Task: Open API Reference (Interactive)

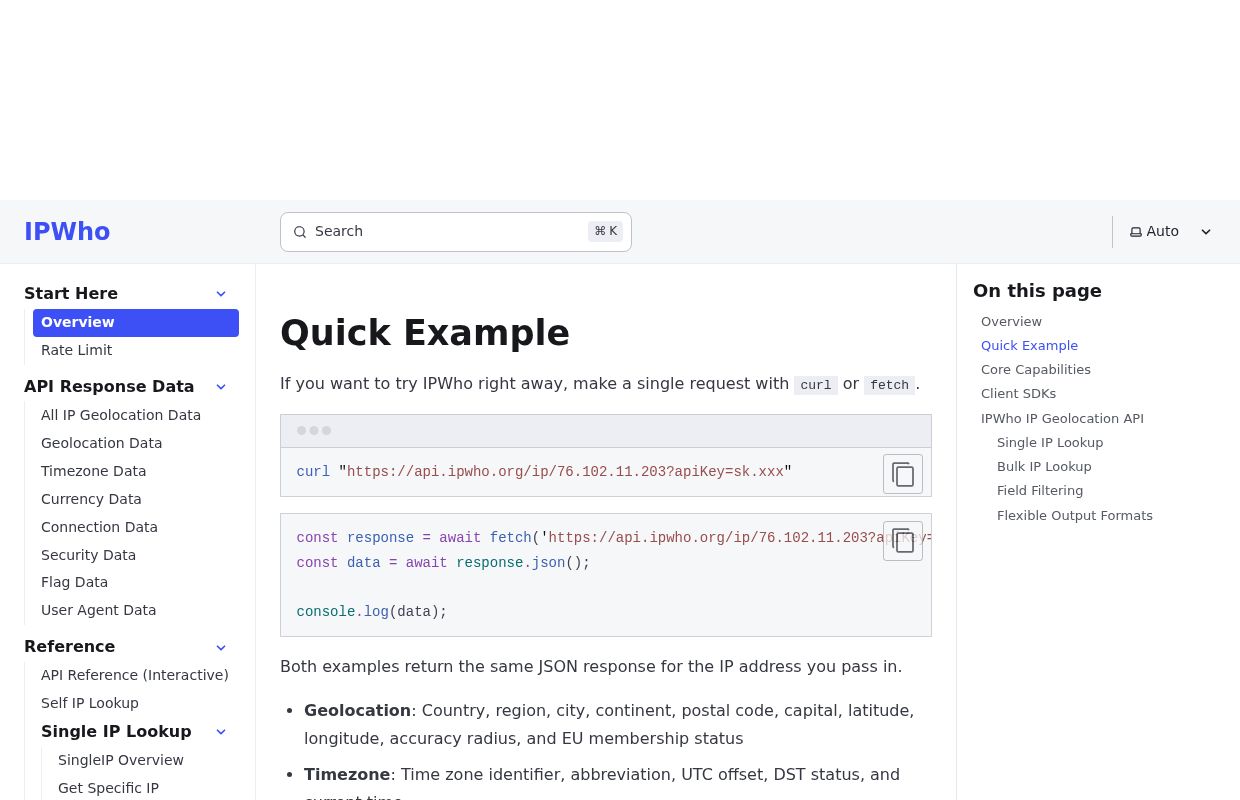Action: (x=135, y=675)
